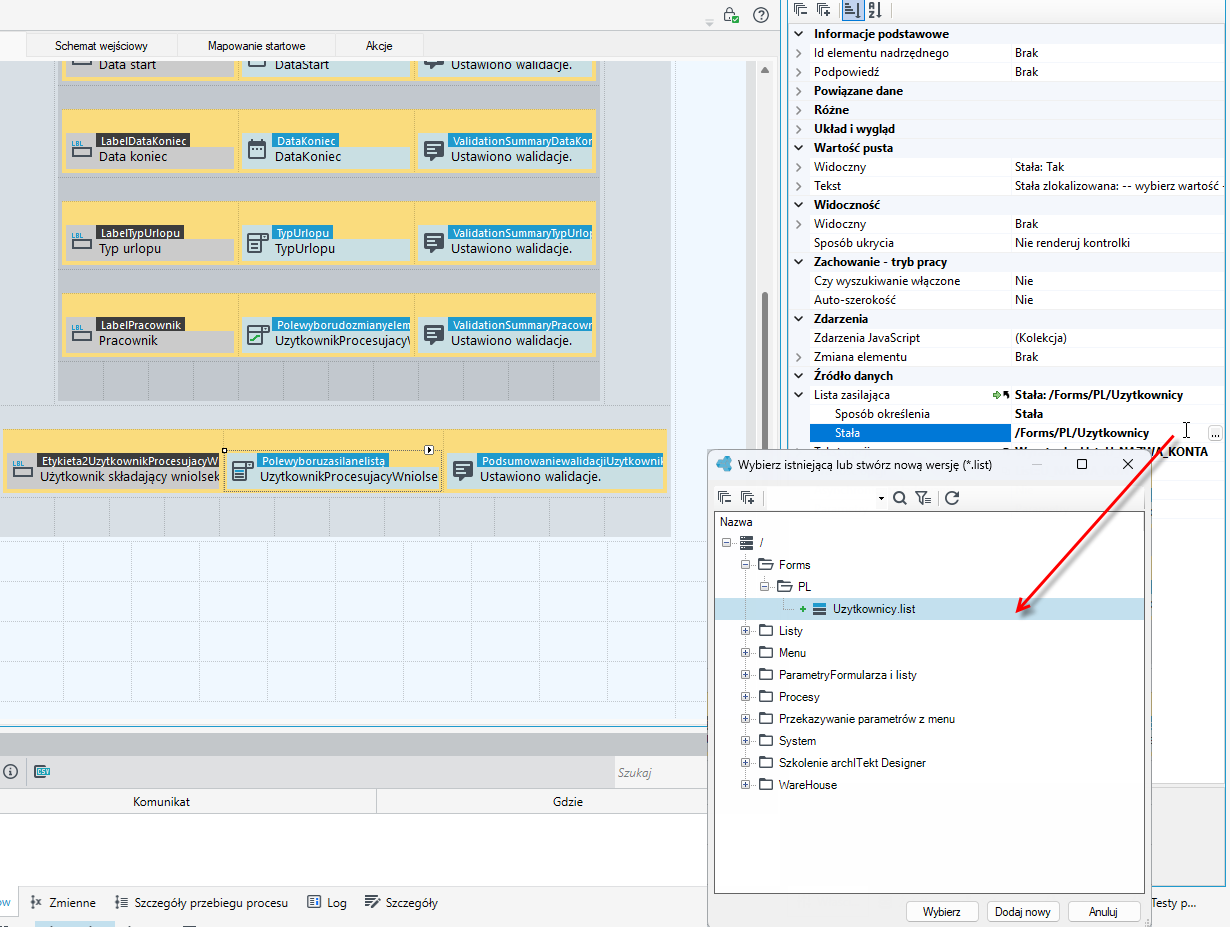Image resolution: width=1230 pixels, height=927 pixels.
Task: Collapse all nodes in the list picker dialog
Action: [725, 497]
